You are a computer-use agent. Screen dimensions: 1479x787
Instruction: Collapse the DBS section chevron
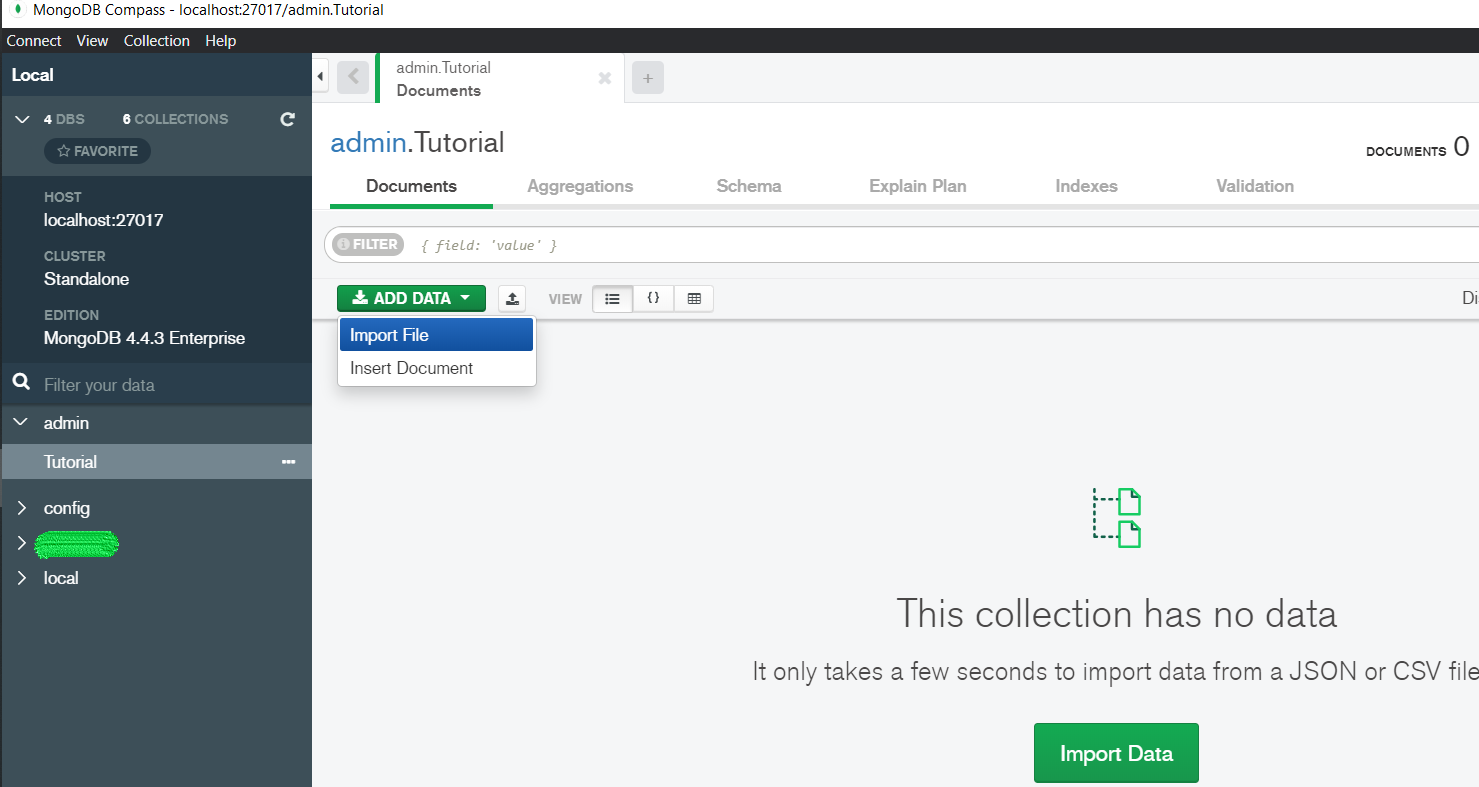[x=20, y=119]
